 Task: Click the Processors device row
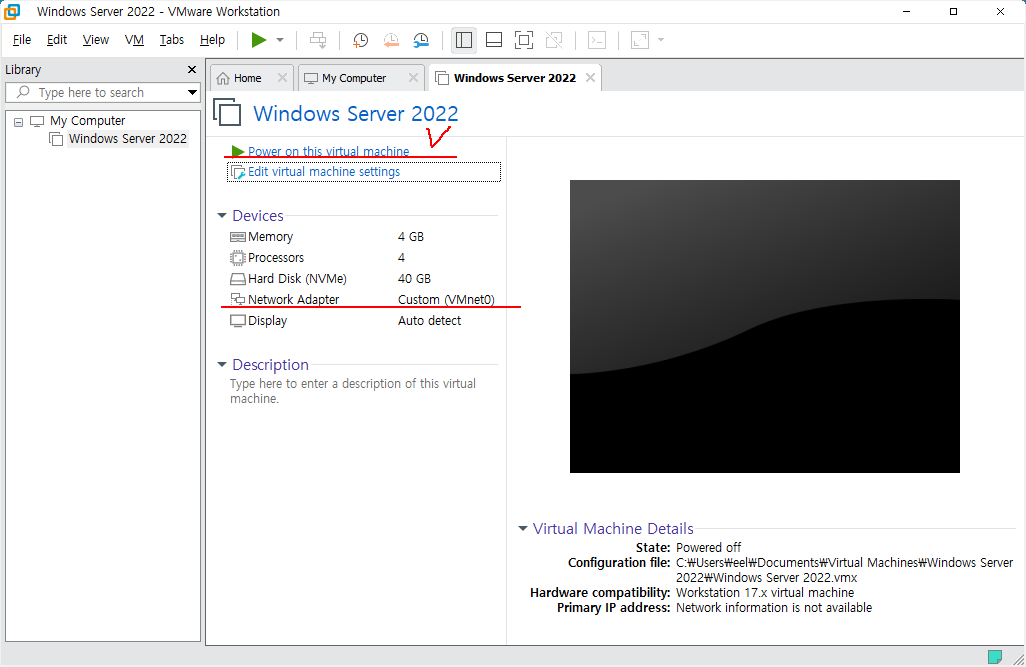pos(361,258)
